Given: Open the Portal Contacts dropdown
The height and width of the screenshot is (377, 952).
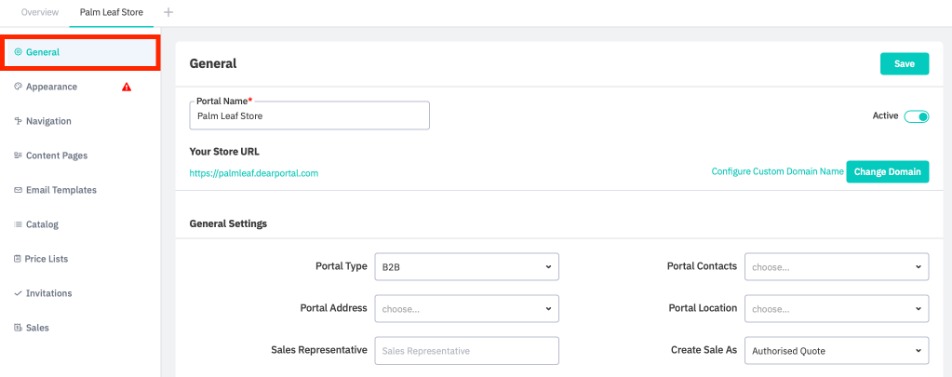Looking at the screenshot, I should coord(837,267).
